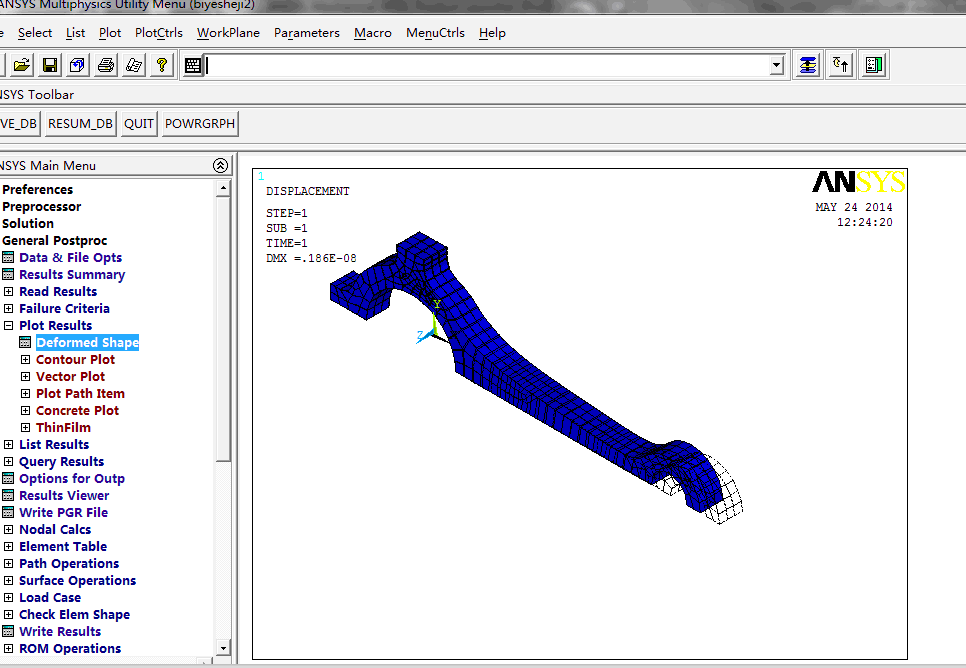Viewport: 966px width, 668px height.
Task: Click the main menu scroll up arrow
Action: pos(223,188)
